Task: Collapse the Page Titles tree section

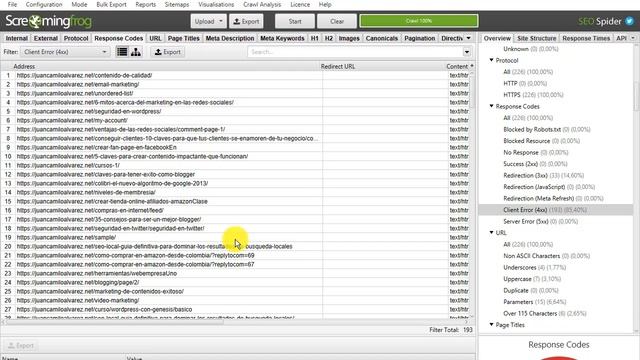Action: point(491,325)
